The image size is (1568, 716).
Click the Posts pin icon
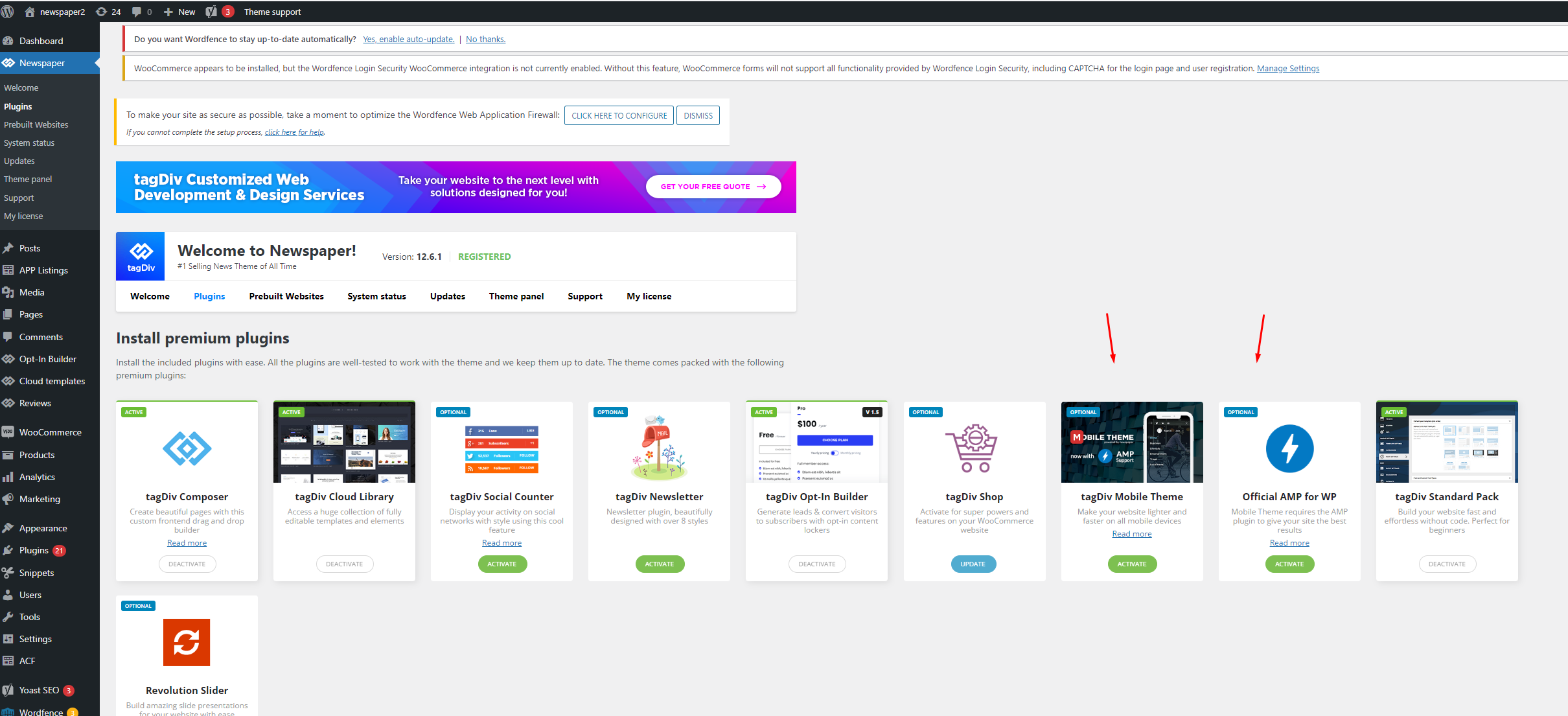[x=8, y=248]
